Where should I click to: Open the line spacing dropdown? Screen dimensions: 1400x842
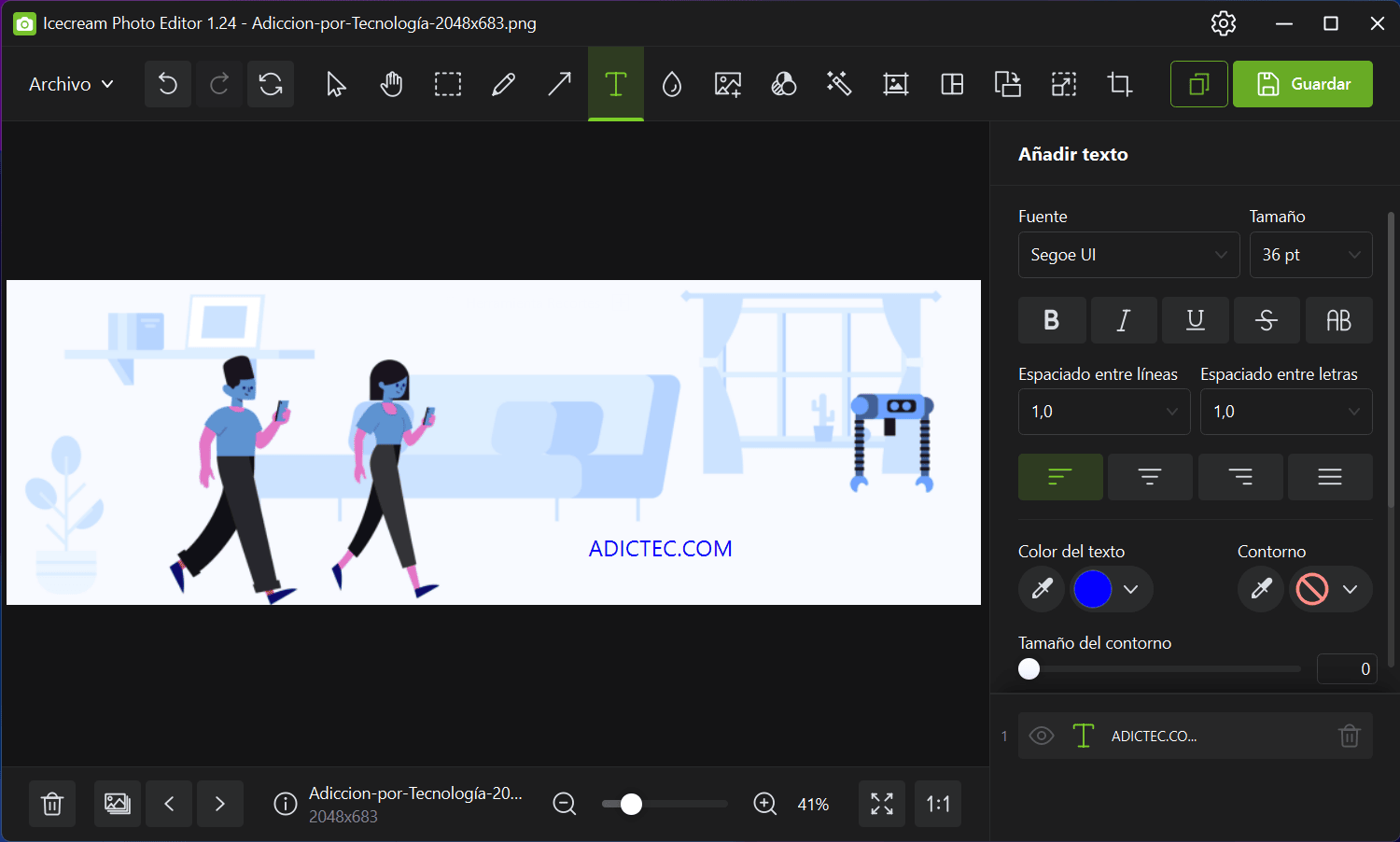1104,412
